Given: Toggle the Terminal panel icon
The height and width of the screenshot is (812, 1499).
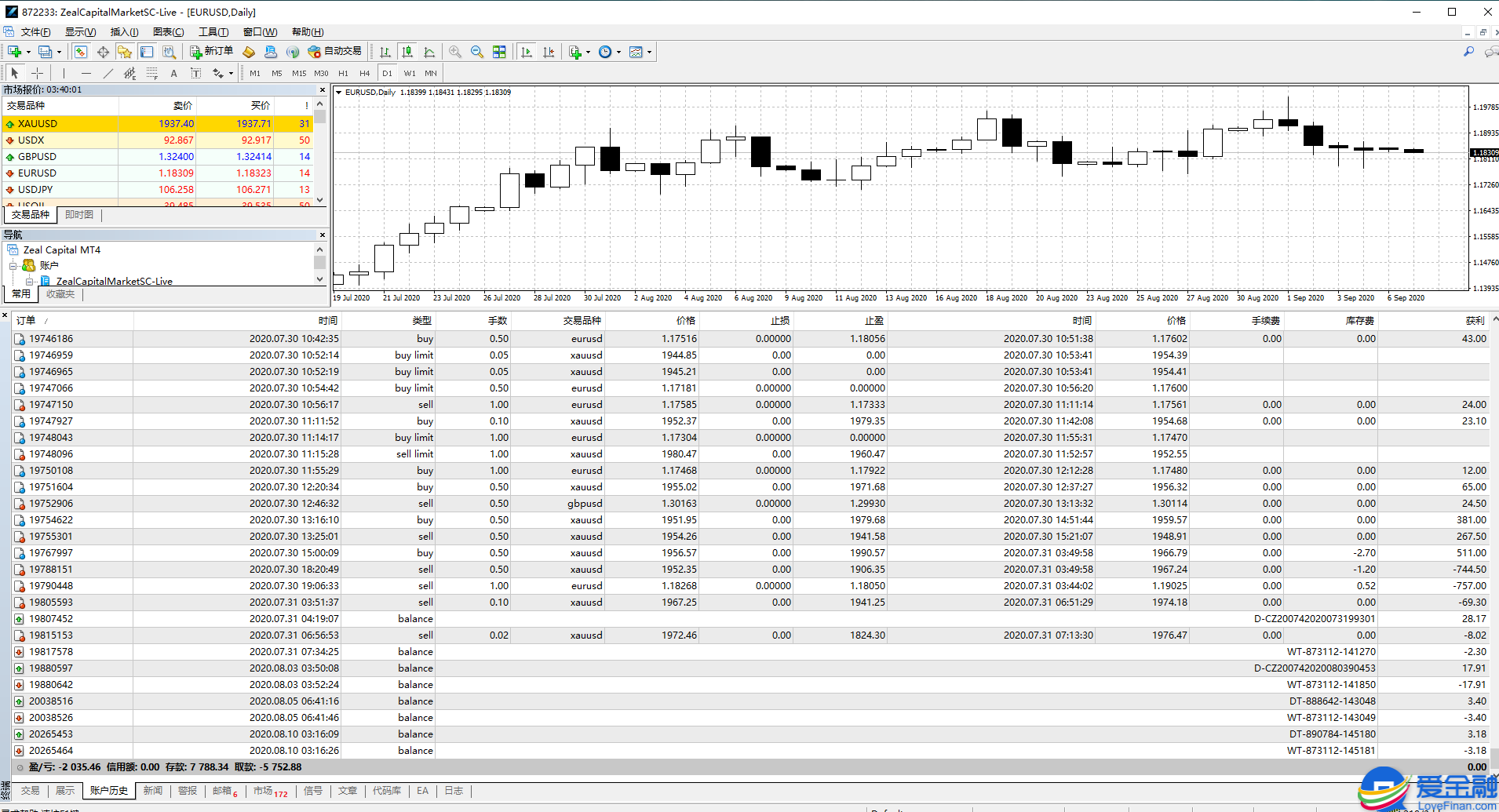Looking at the screenshot, I should [x=147, y=52].
